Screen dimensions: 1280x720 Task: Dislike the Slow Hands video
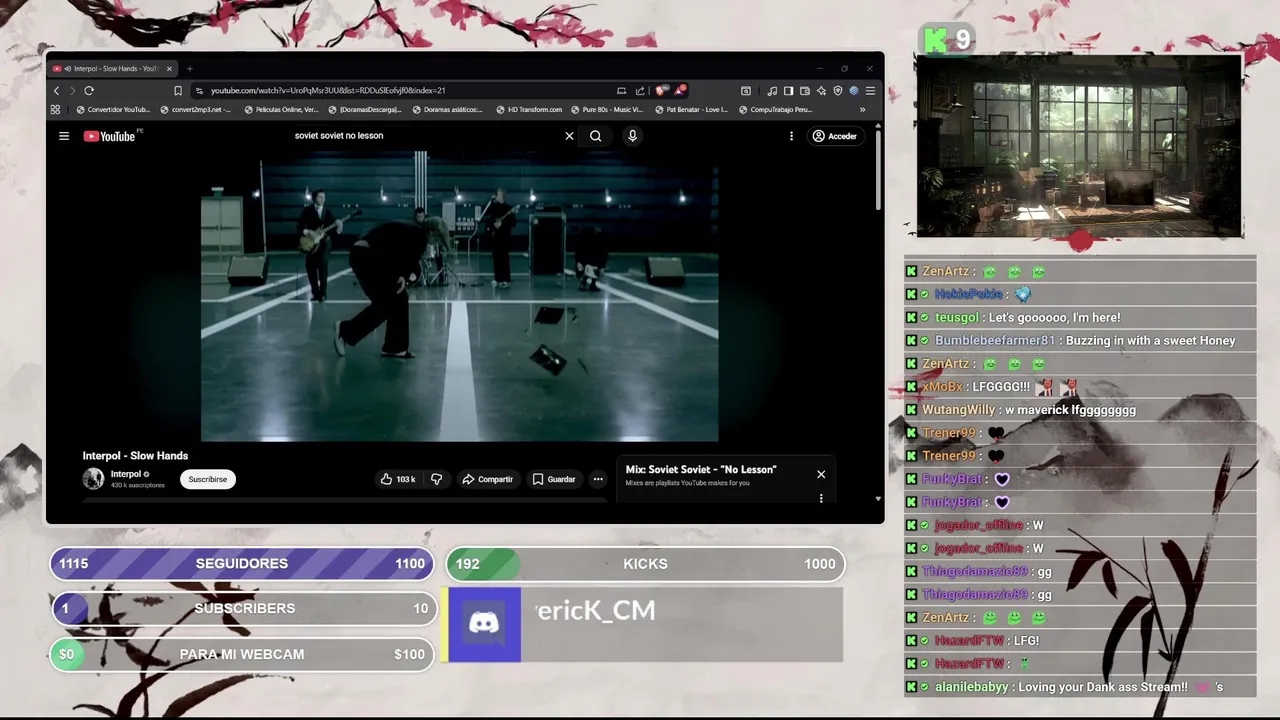click(x=436, y=479)
